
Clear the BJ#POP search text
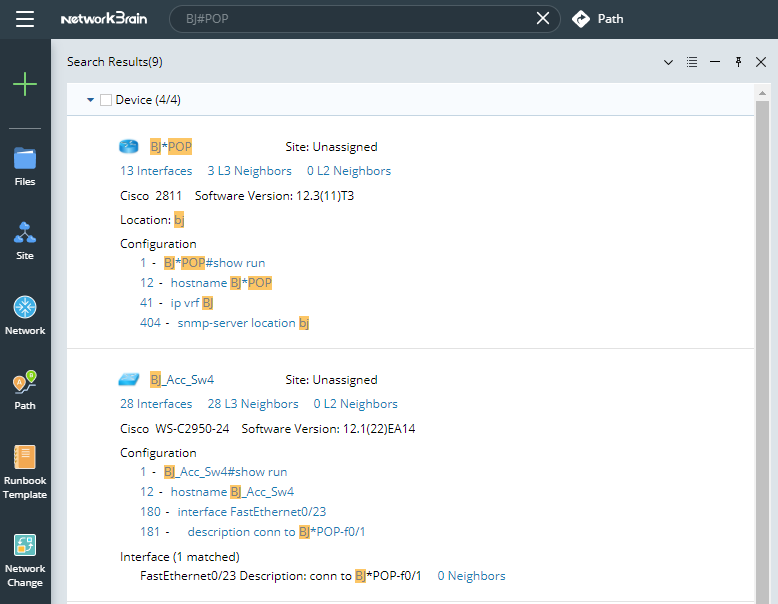click(543, 19)
